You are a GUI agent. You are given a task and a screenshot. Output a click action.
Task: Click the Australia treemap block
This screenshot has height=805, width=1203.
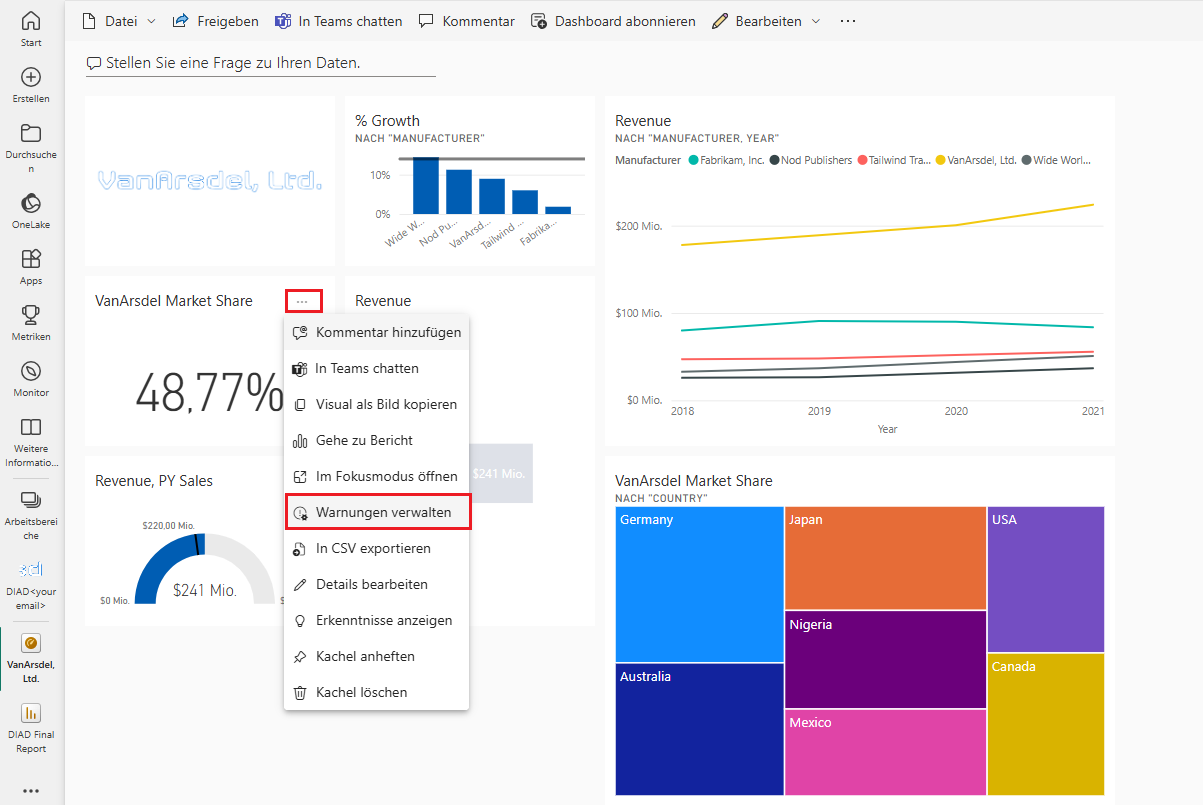click(699, 729)
